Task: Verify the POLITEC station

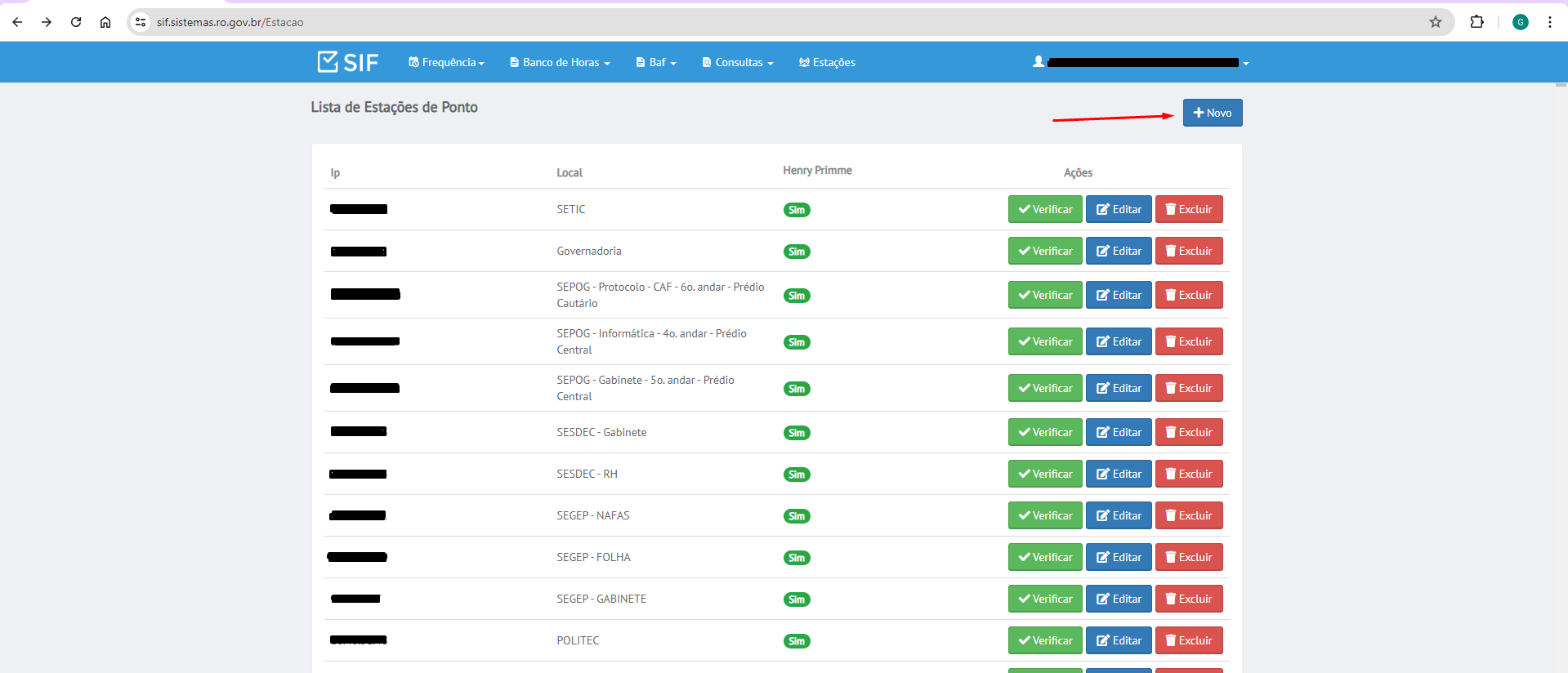Action: click(1045, 640)
